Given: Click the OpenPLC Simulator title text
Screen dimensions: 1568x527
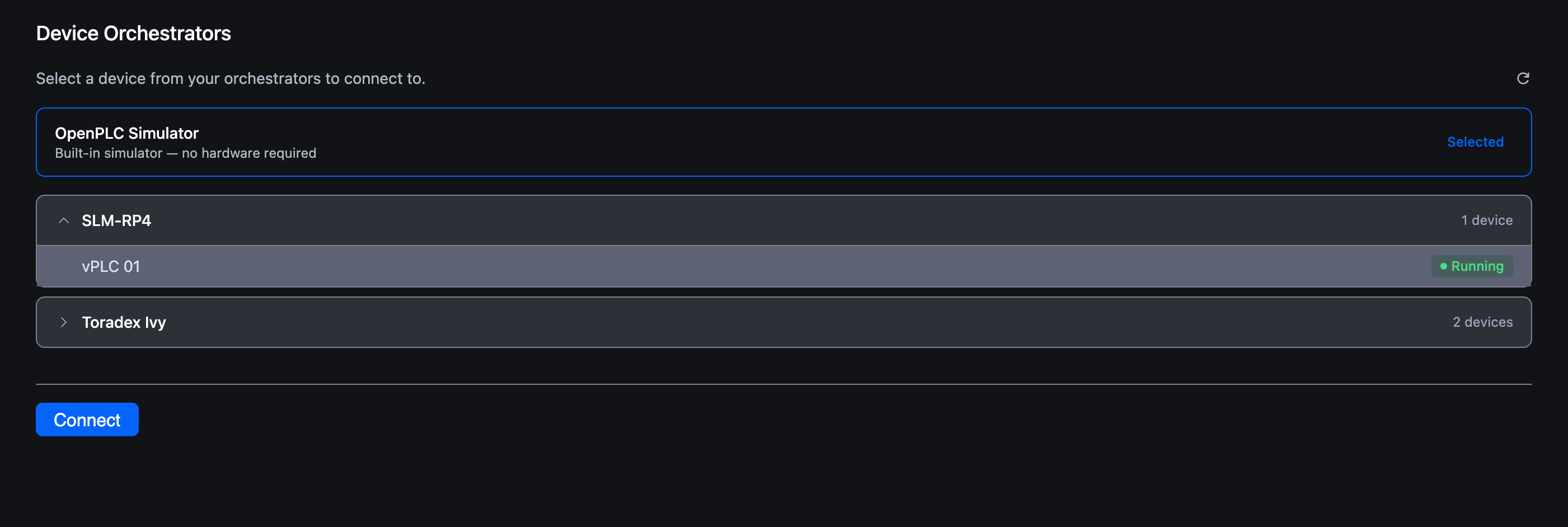Looking at the screenshot, I should 126,133.
